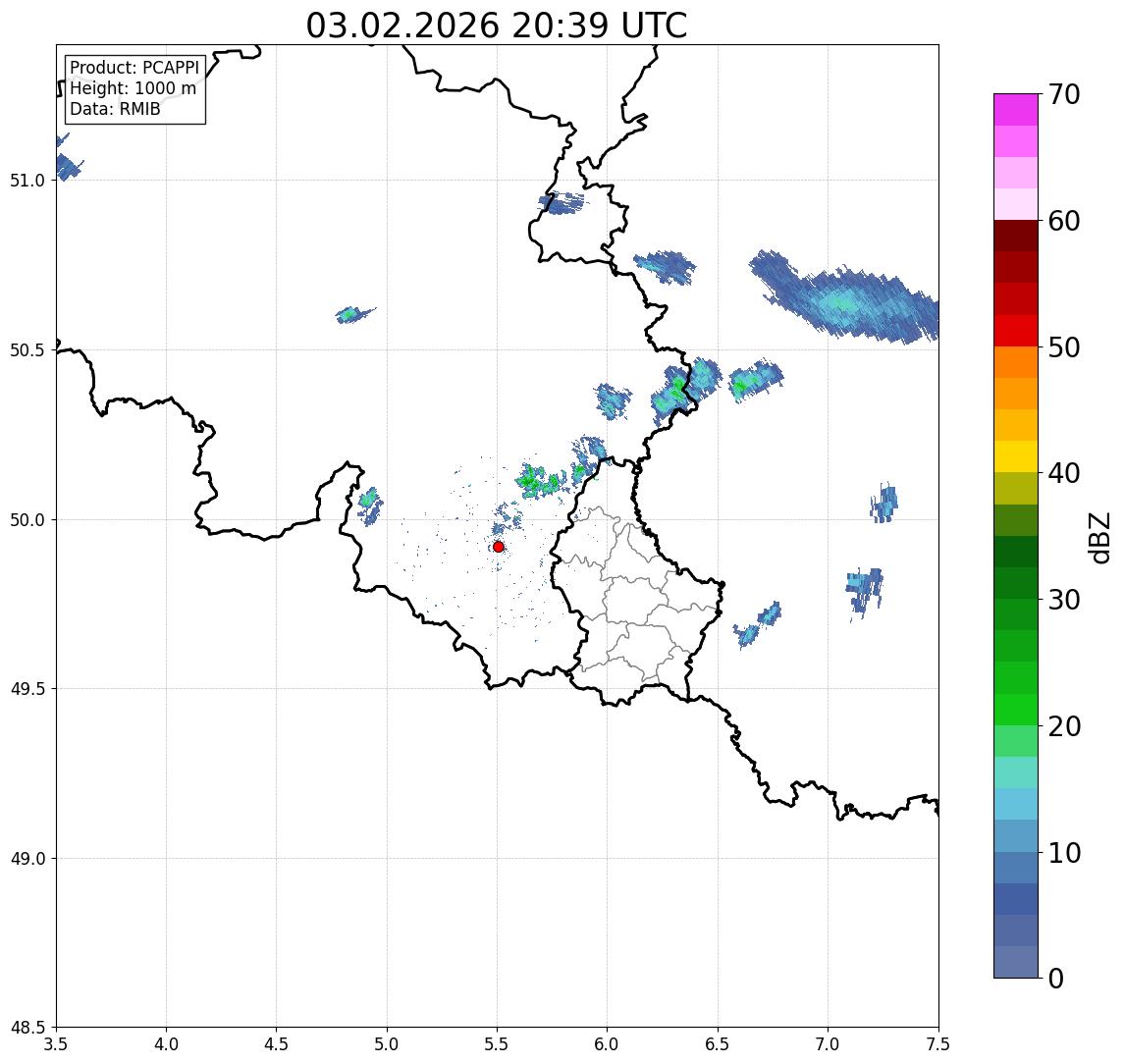
Task: Click the "Data: RMIB" legend line
Action: [115, 109]
